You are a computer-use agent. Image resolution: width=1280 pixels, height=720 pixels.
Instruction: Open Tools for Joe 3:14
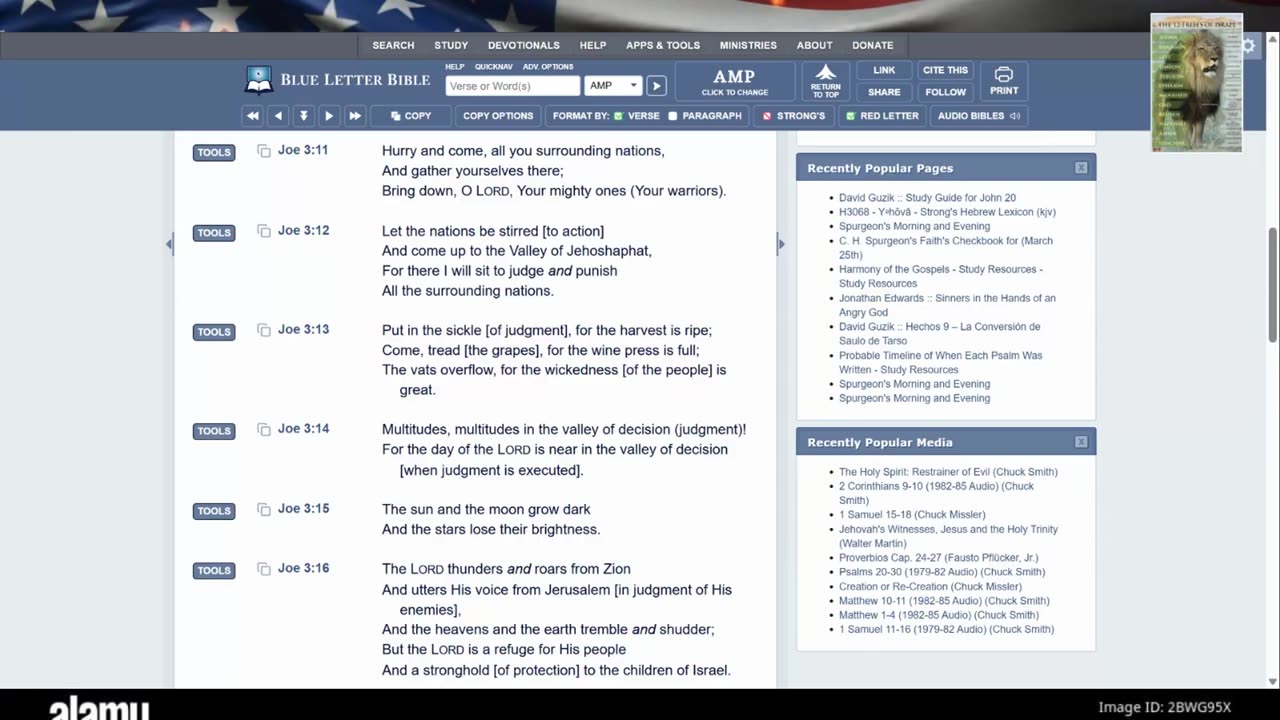pos(214,431)
